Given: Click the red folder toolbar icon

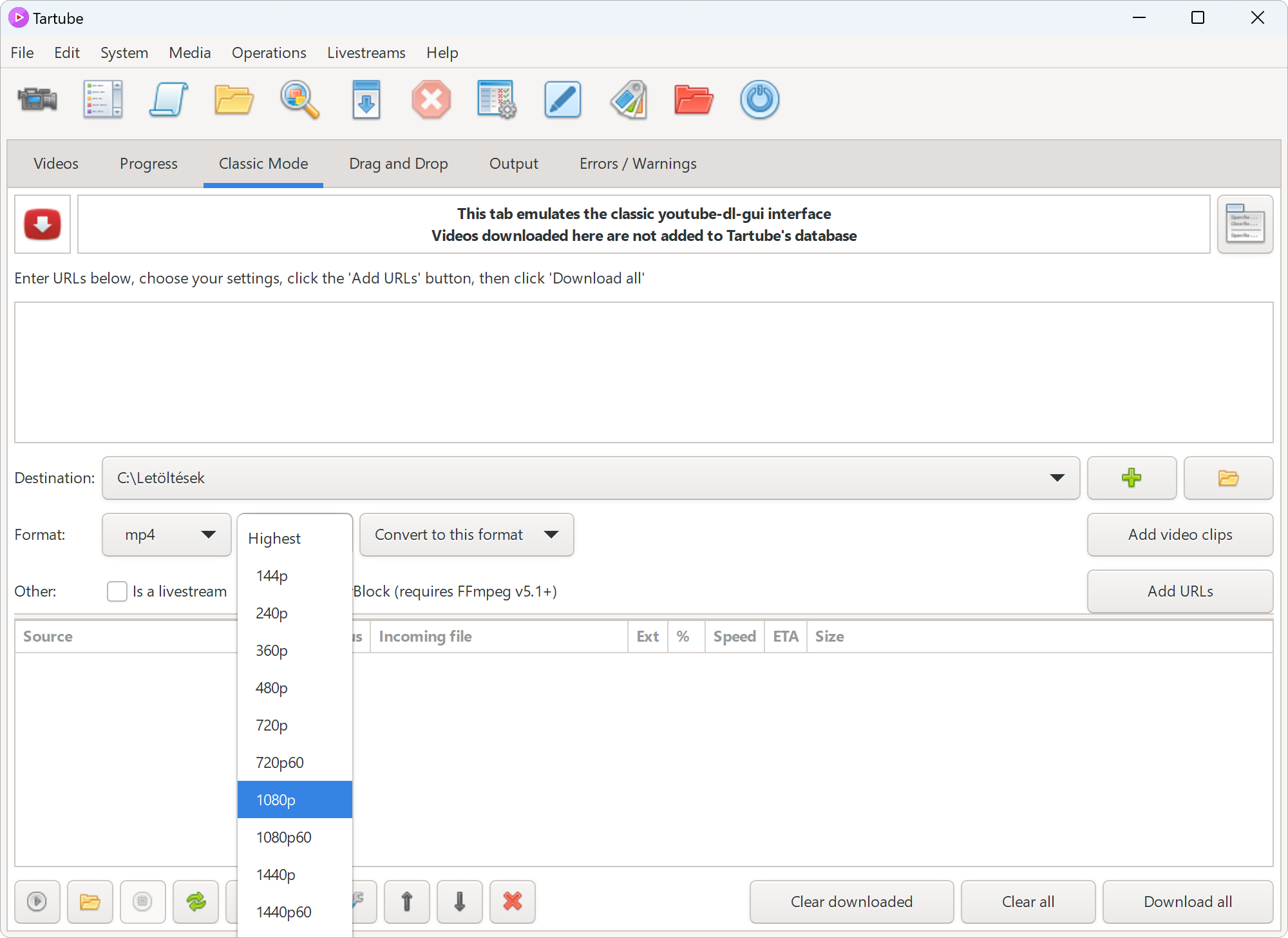Looking at the screenshot, I should click(694, 100).
